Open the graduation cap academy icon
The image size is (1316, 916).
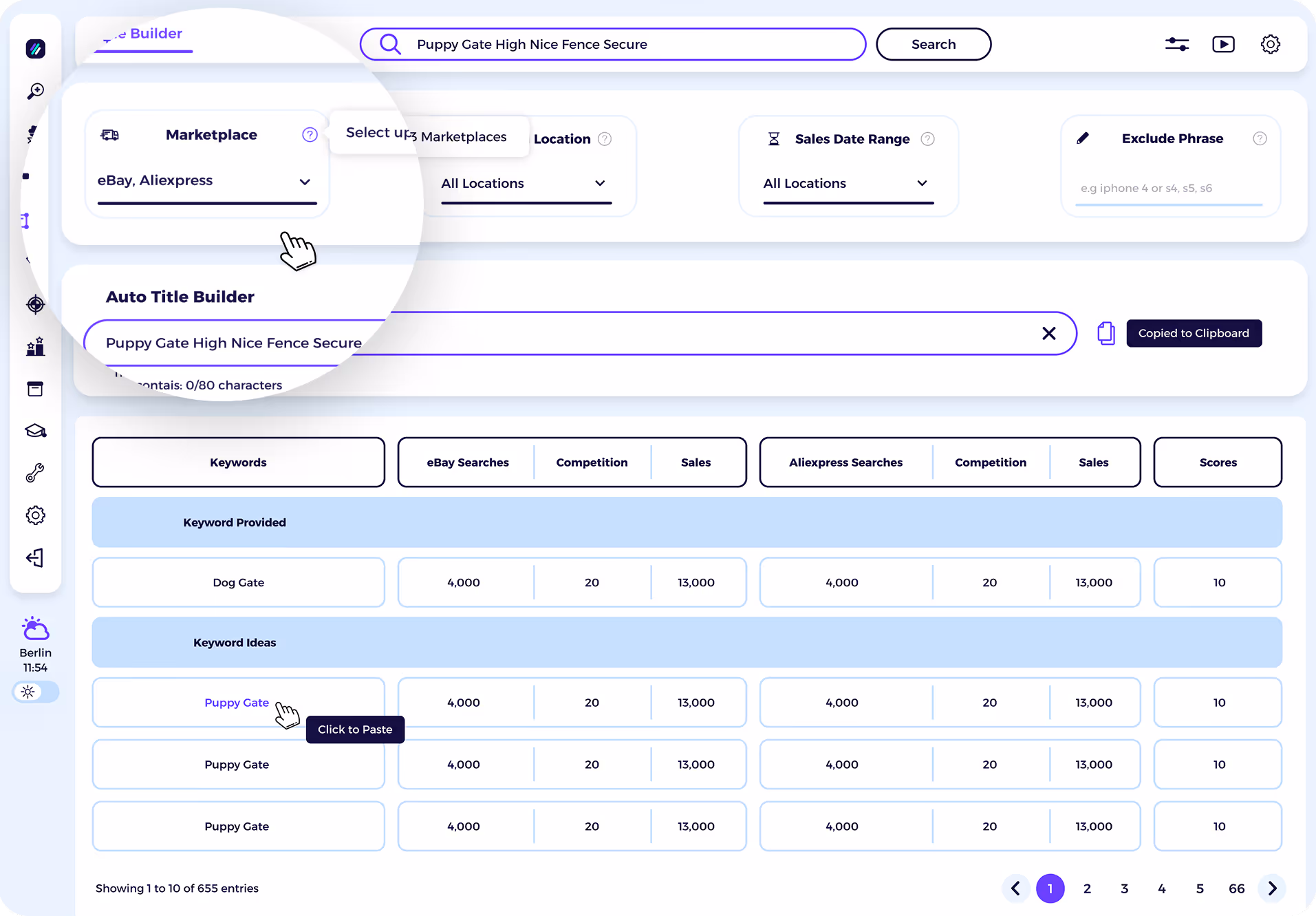click(36, 431)
